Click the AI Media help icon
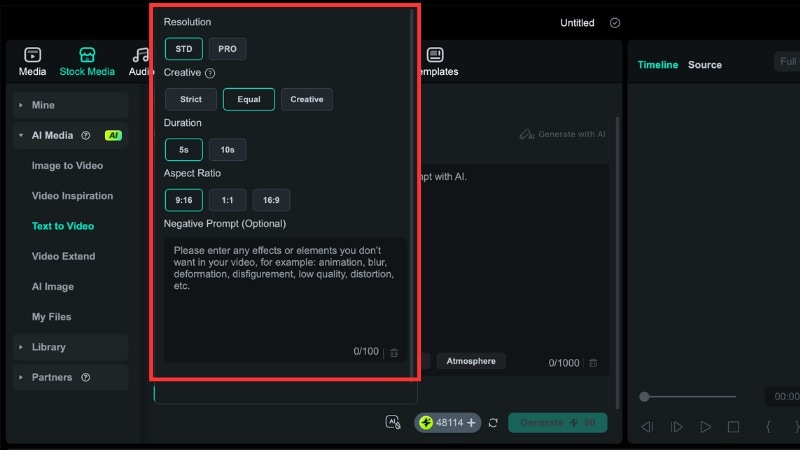The image size is (800, 450). [86, 135]
